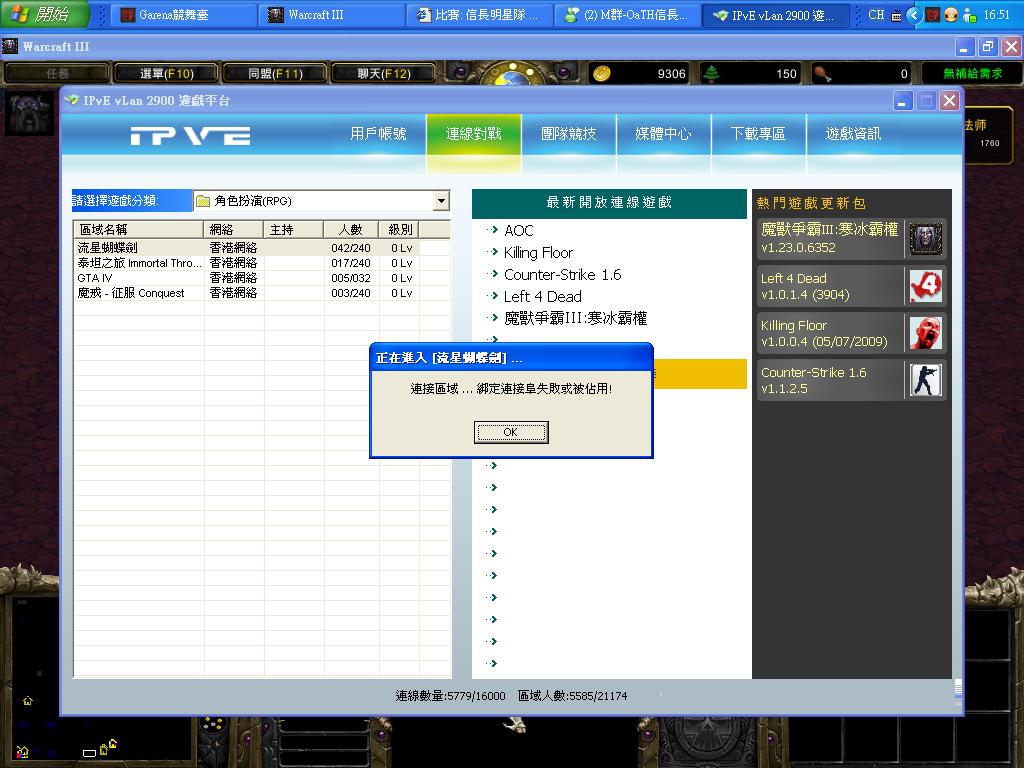The image size is (1024, 768).
Task: Open the AOC game link
Action: coord(518,231)
